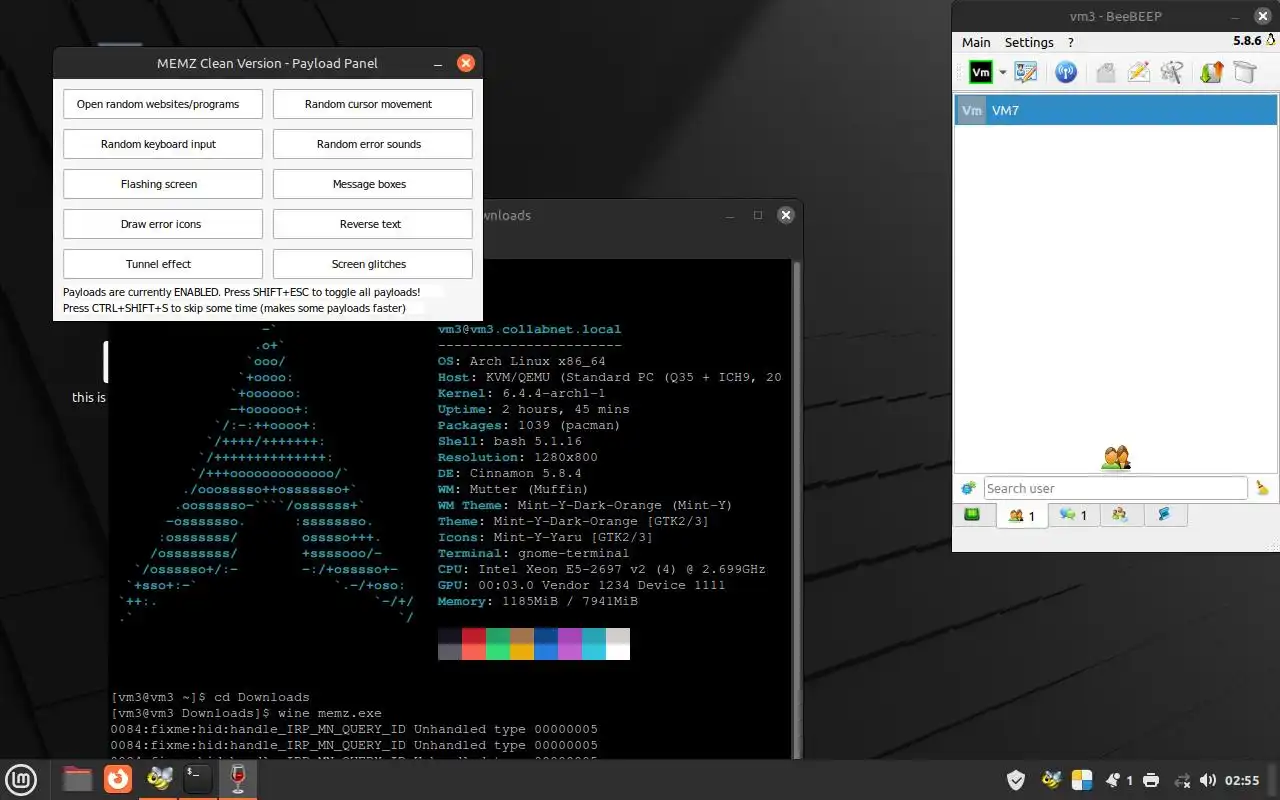Open the Settings menu in BeeBEEP
This screenshot has width=1280, height=800.
[x=1029, y=42]
